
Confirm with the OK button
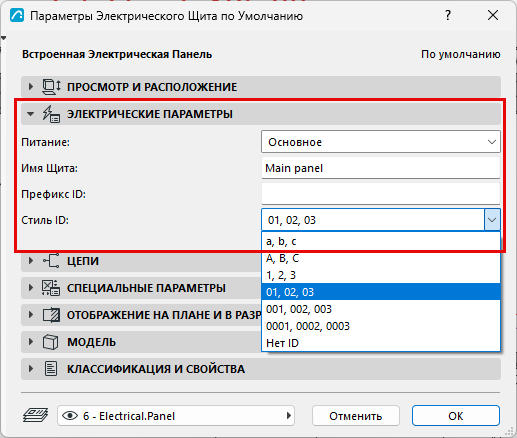[456, 416]
